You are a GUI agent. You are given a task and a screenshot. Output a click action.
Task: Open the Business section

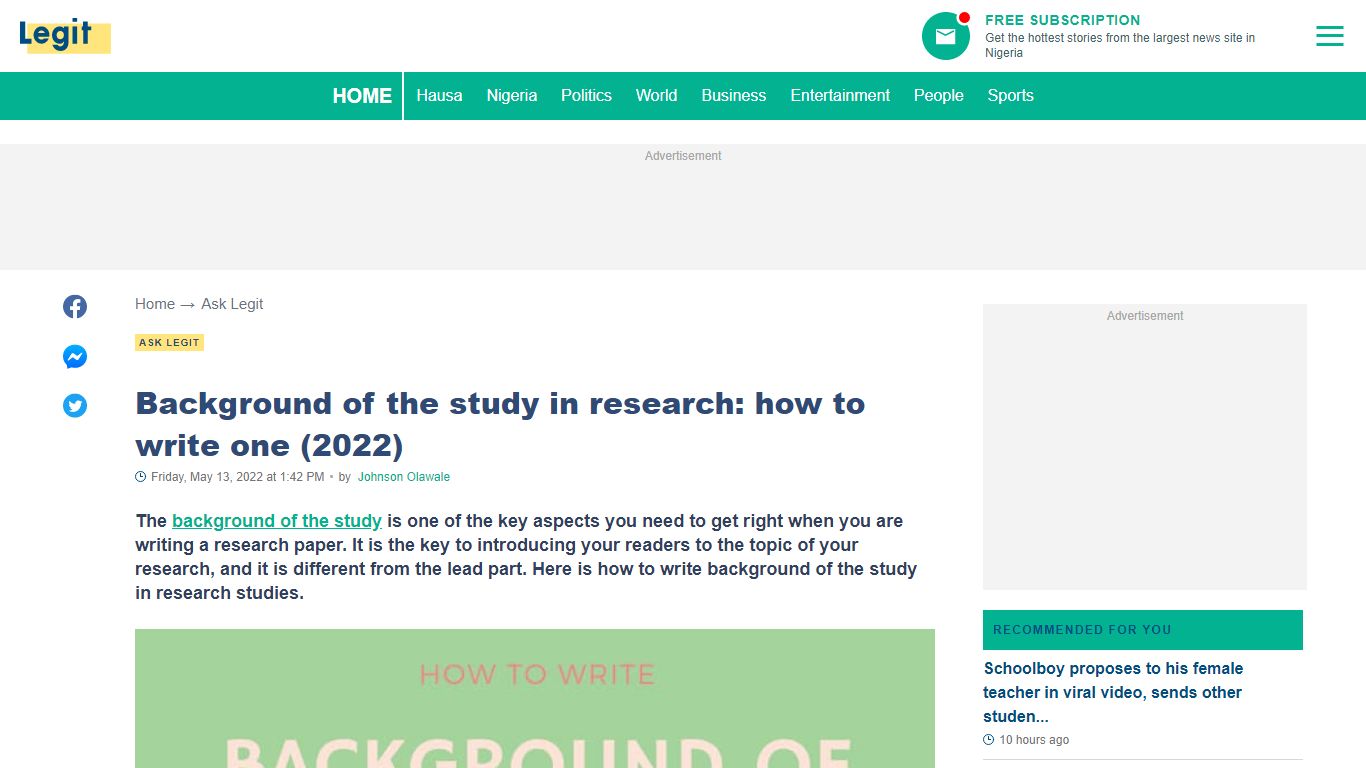[x=733, y=96]
